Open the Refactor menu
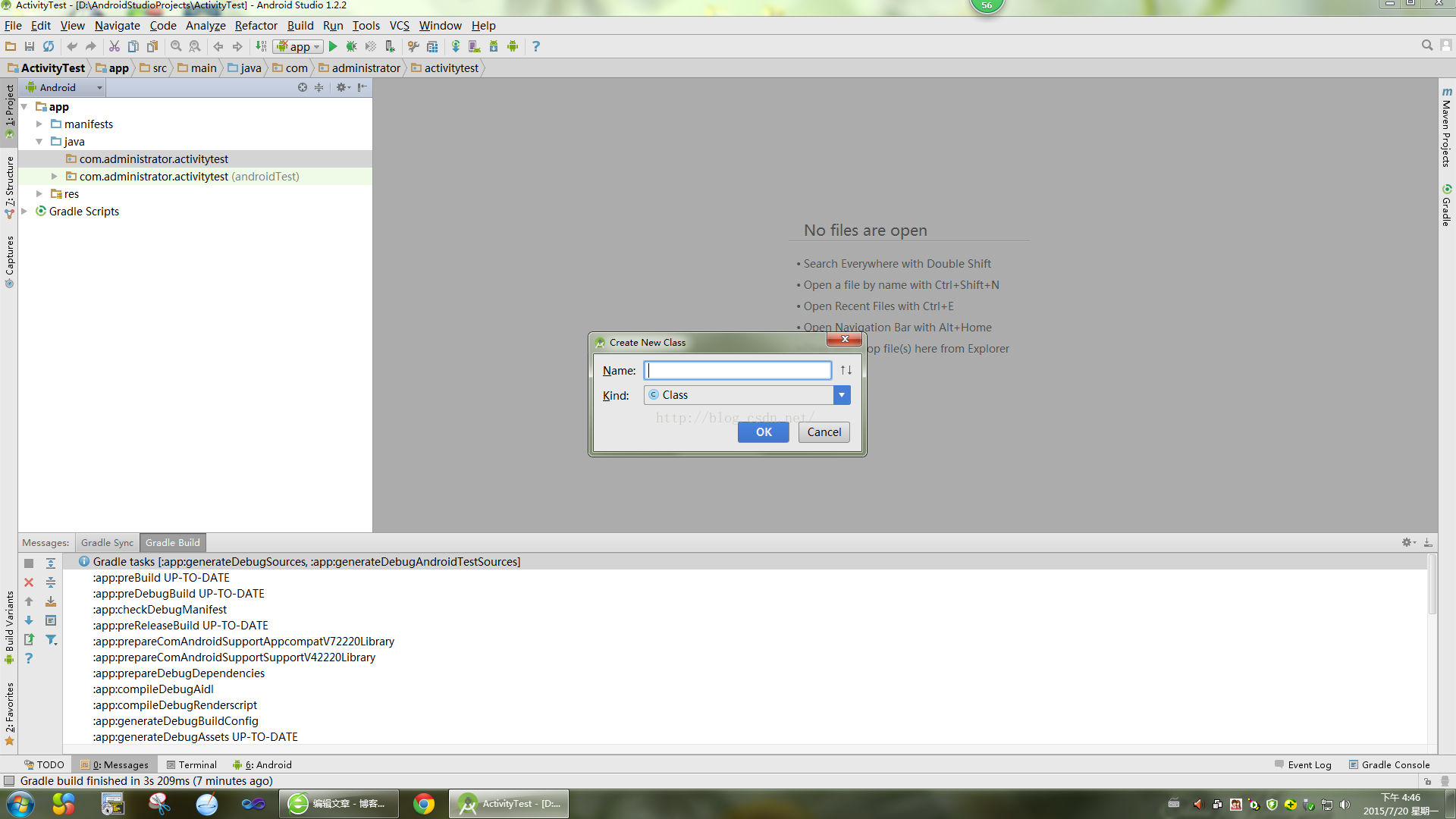 tap(256, 26)
